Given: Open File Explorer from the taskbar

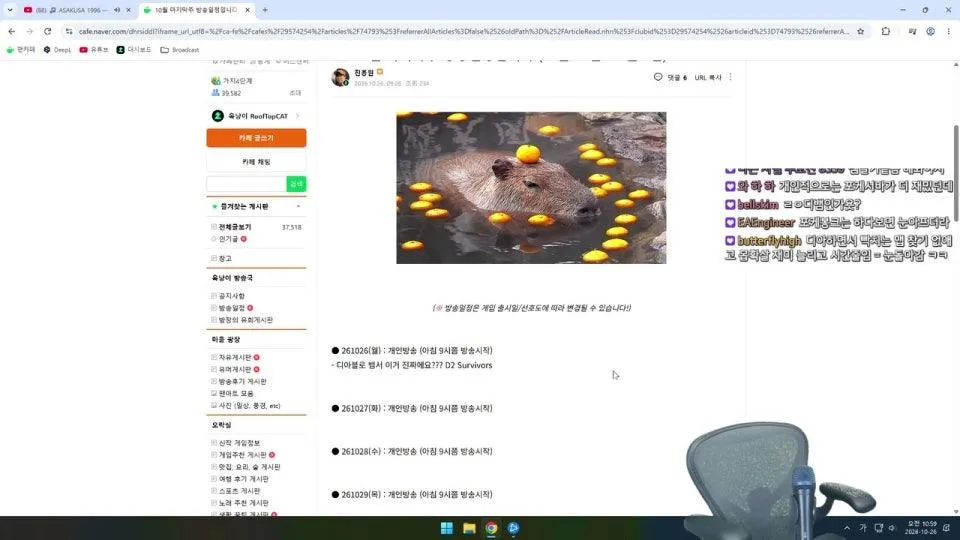Looking at the screenshot, I should [470, 528].
